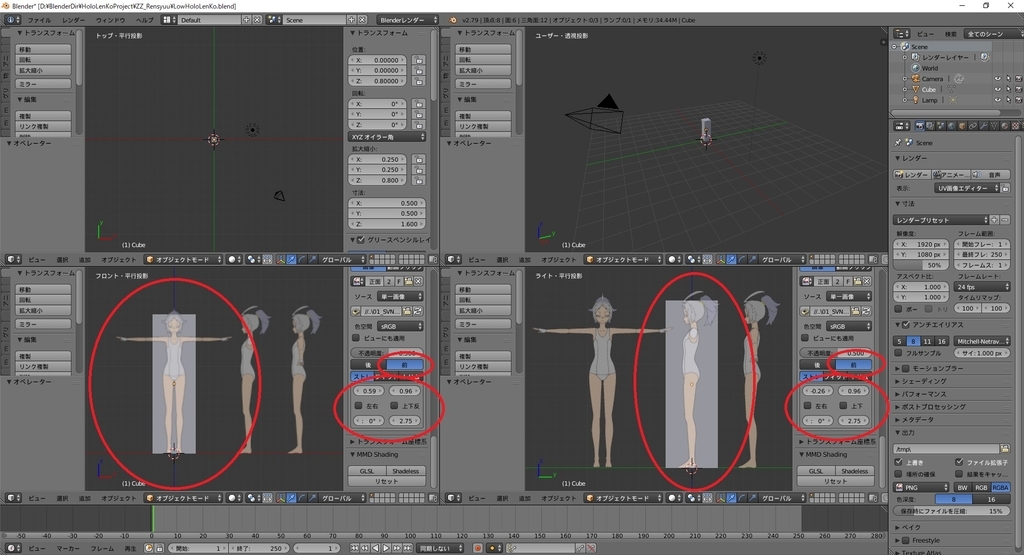Open the レンダープリセット dropdown
This screenshot has width=1024, height=555.
click(x=940, y=220)
